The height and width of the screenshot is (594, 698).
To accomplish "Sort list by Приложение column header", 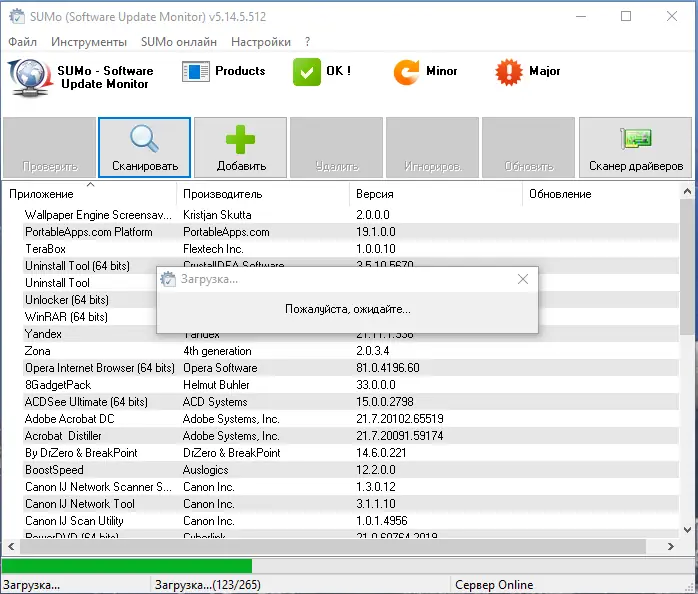I will [x=89, y=194].
